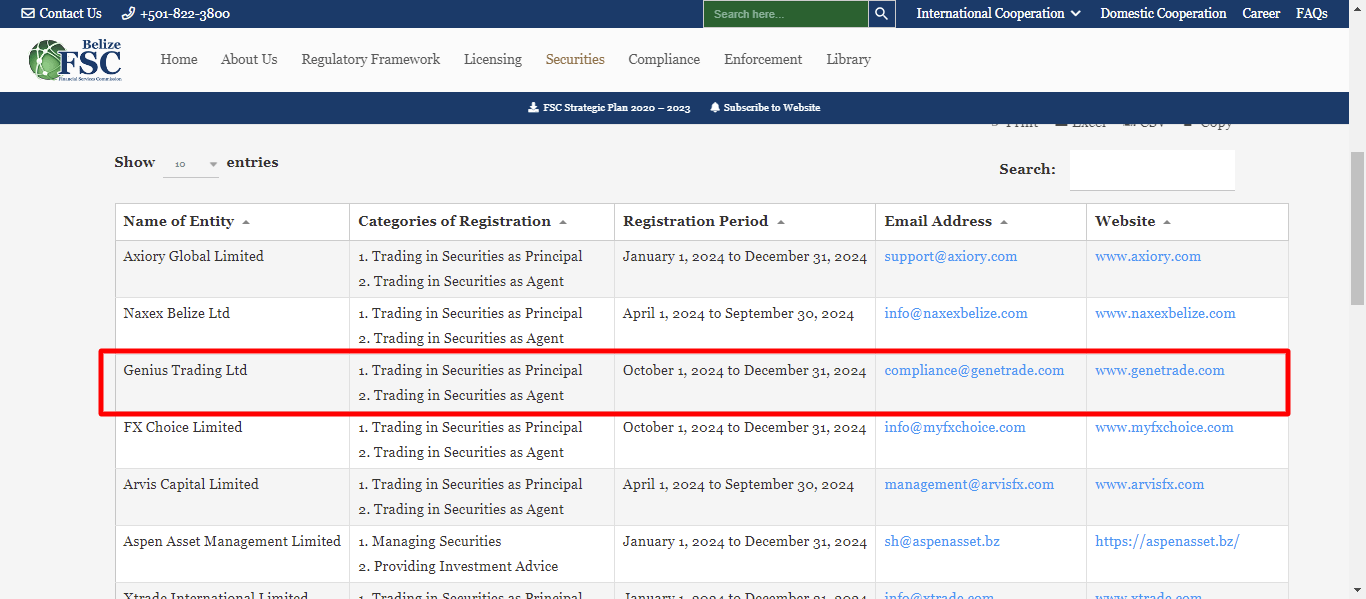
Task: Click the phone icon beside the number
Action: point(128,14)
